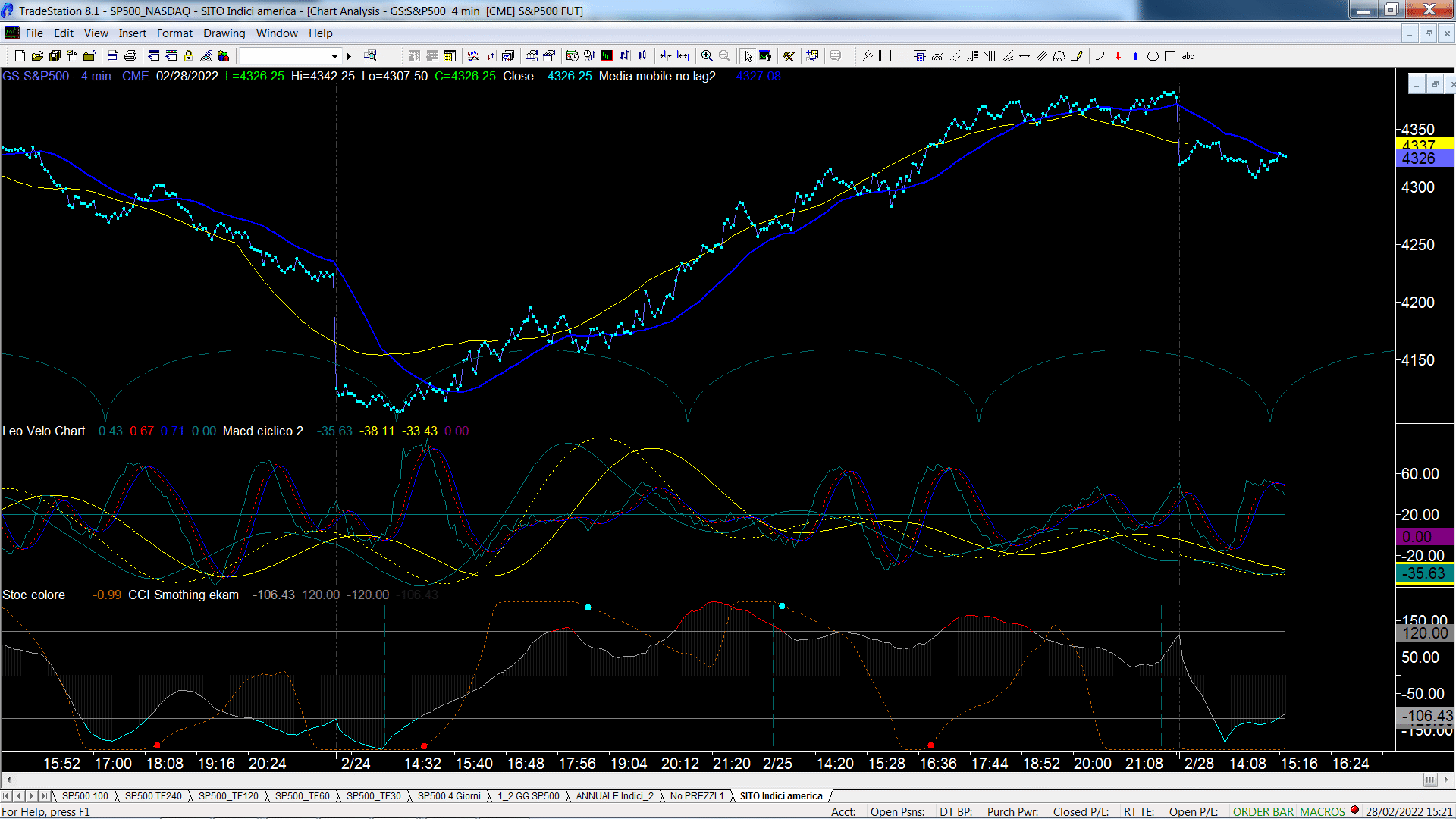Viewport: 1456px width, 819px height.
Task: Click the ORDER BAR status button
Action: (1263, 812)
